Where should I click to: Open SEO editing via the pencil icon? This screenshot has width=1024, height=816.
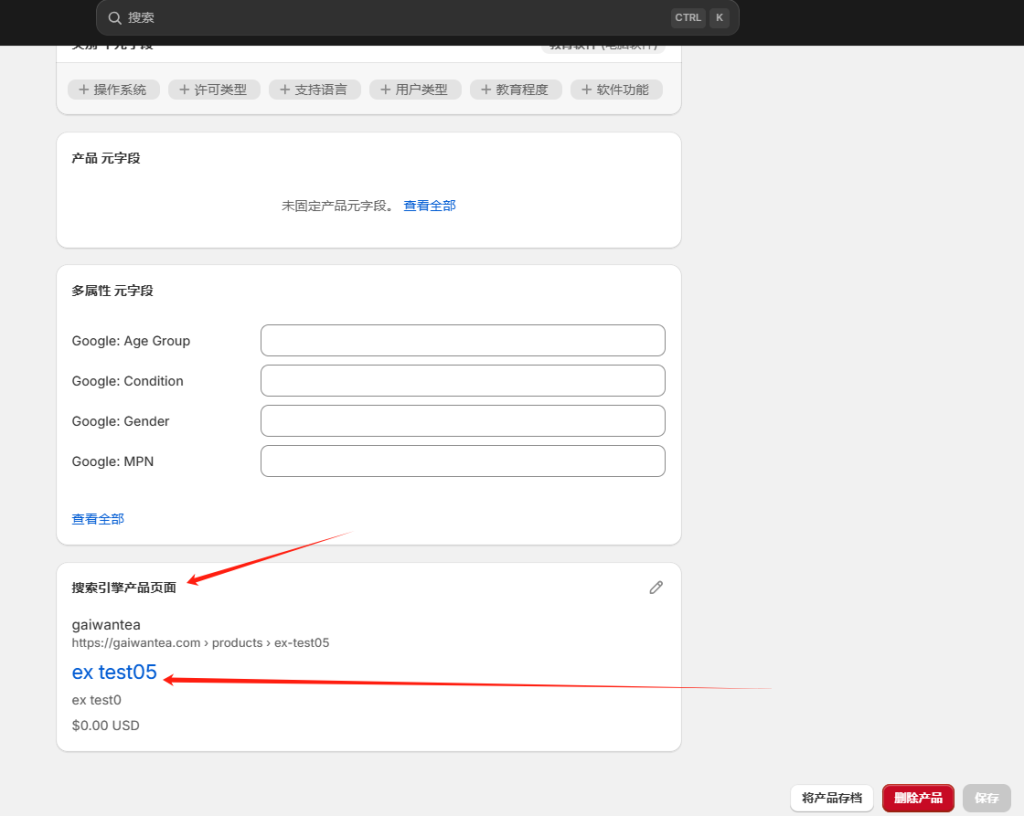click(x=655, y=587)
